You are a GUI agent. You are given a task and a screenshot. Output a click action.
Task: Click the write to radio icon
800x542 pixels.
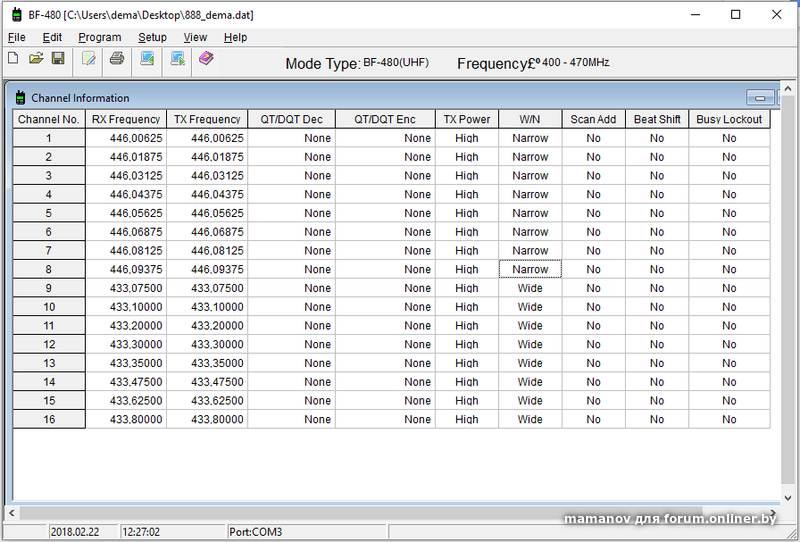[x=177, y=59]
